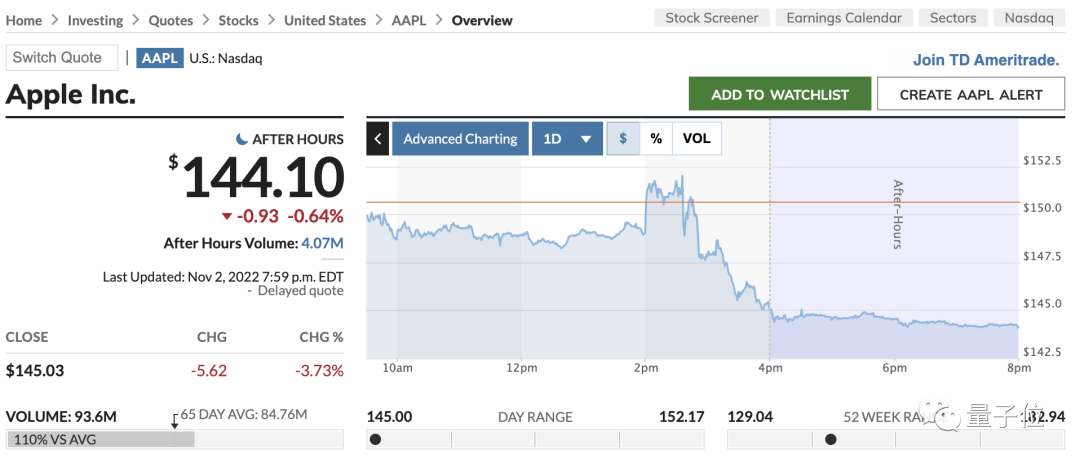Image resolution: width=1080 pixels, height=463 pixels.
Task: Click the 52 week range marker
Action: click(x=830, y=439)
